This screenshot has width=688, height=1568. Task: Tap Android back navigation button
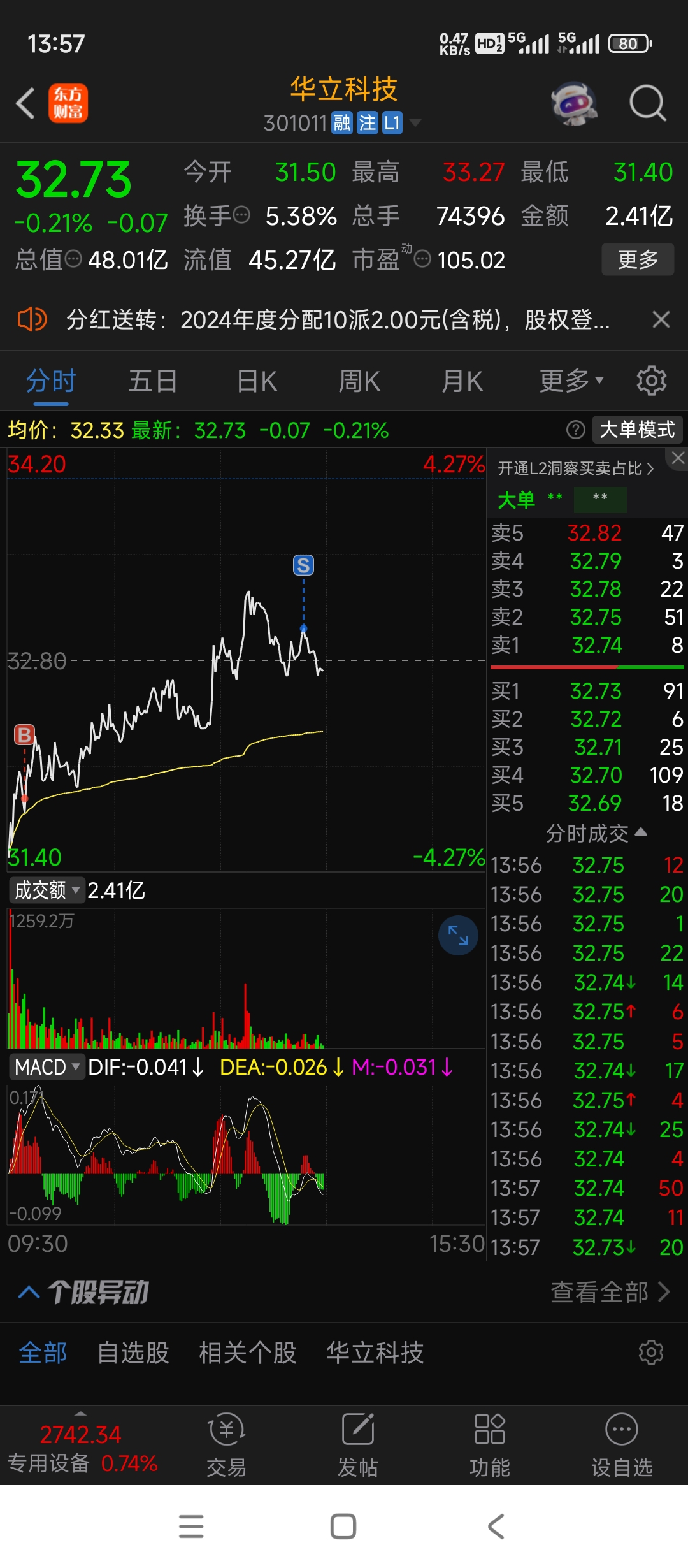click(496, 1526)
